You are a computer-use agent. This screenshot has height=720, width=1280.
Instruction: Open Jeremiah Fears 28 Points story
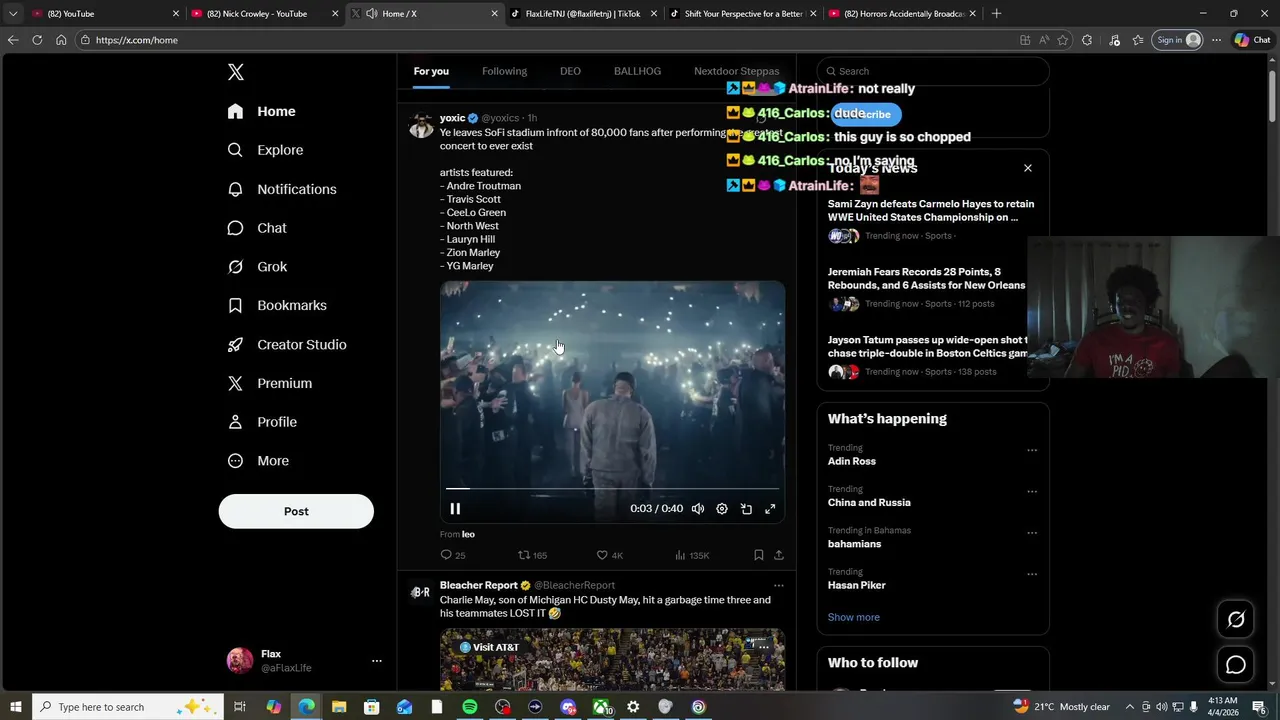[927, 278]
